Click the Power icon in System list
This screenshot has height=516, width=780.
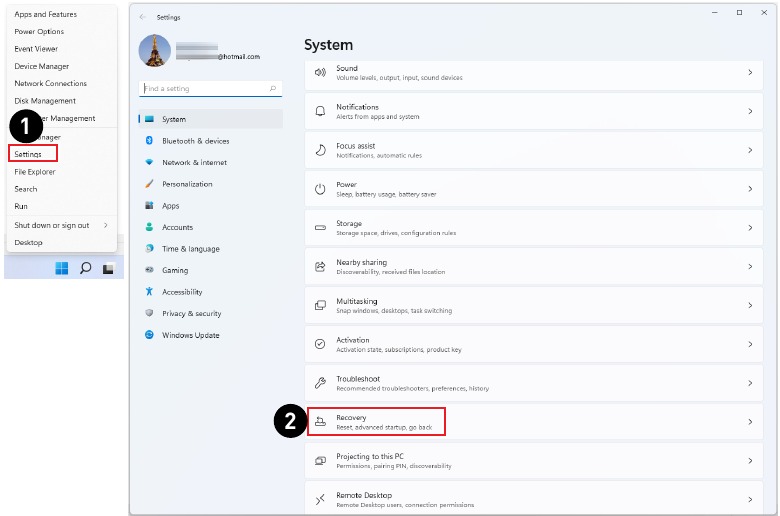click(x=320, y=189)
